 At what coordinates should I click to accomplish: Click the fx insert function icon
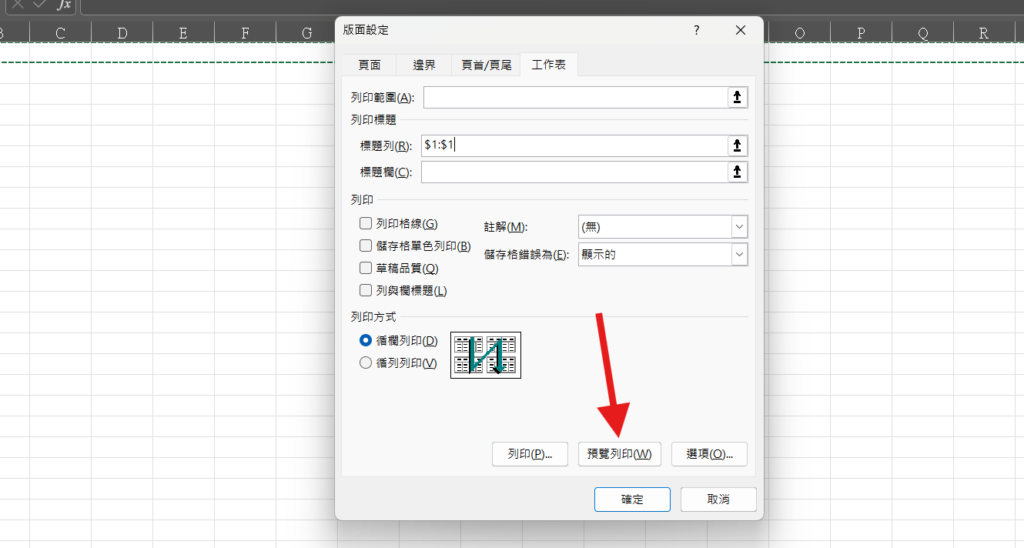63,5
